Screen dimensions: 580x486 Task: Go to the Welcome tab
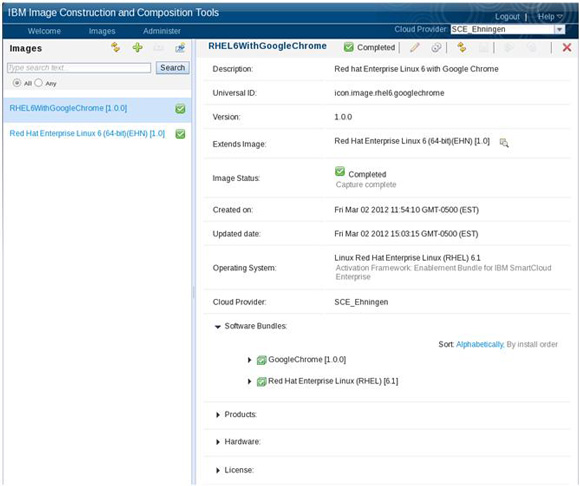44,31
